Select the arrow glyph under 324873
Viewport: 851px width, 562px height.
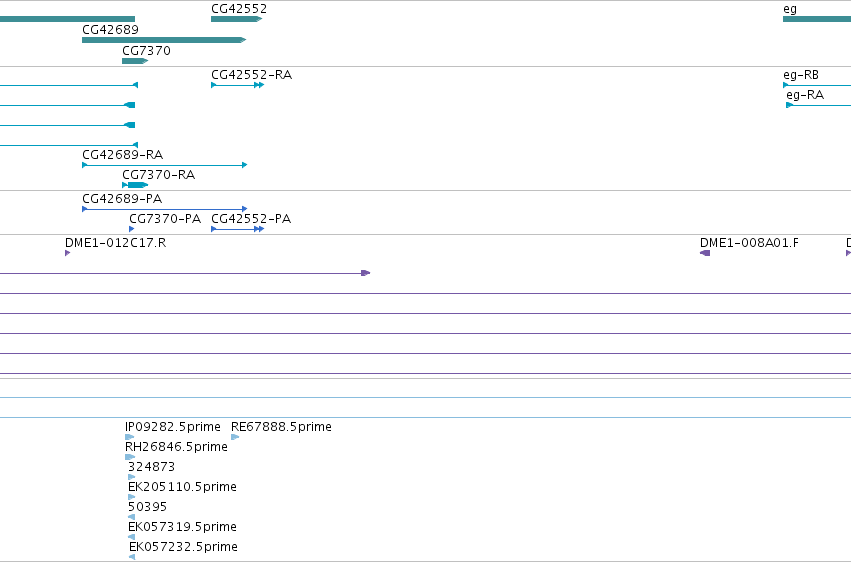[x=131, y=477]
